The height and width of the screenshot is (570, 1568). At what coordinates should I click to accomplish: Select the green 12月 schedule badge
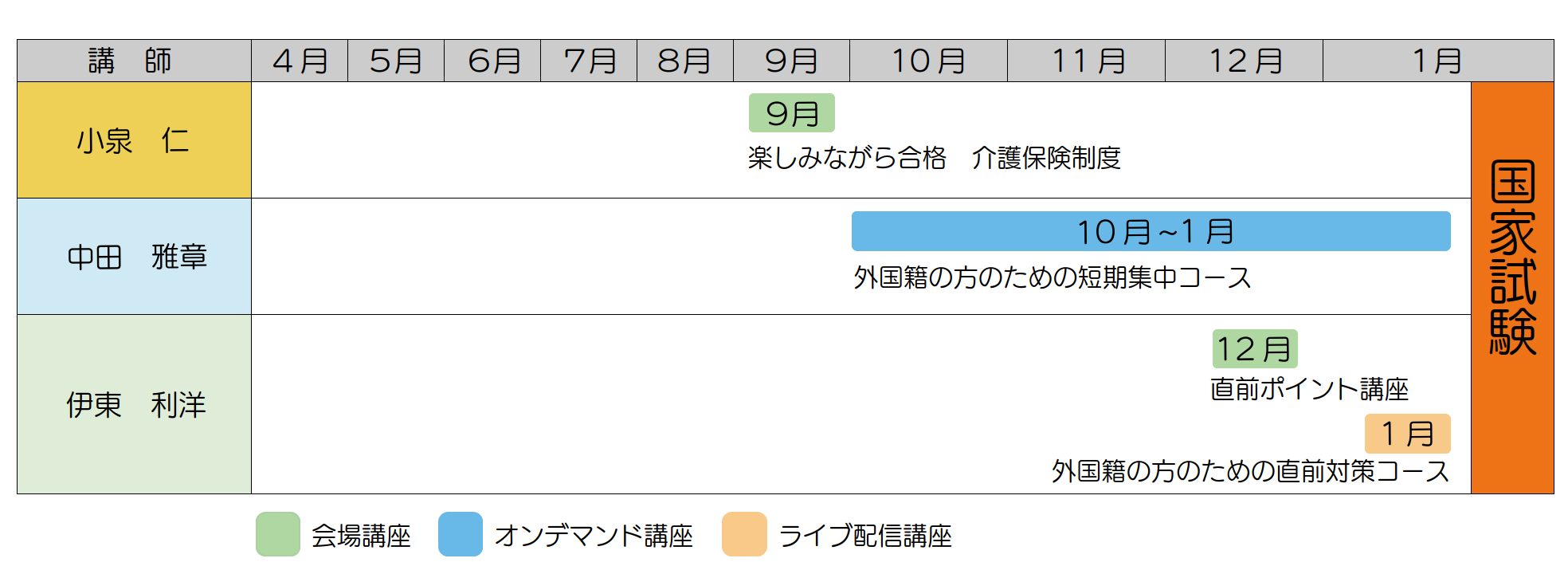(x=1255, y=348)
